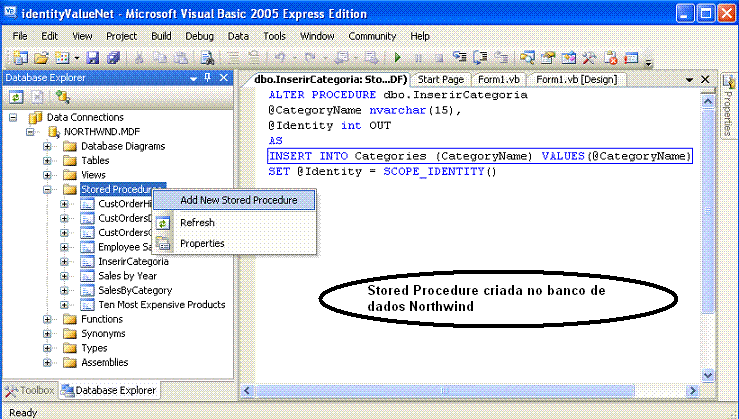The height and width of the screenshot is (419, 739).
Task: Collapse the Data Connections node
Action: tap(13, 117)
